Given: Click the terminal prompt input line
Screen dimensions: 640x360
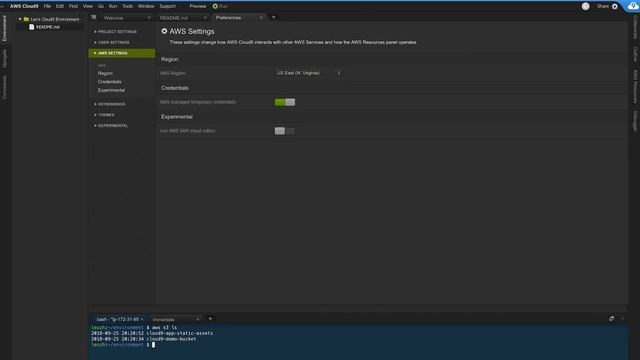Looking at the screenshot, I should point(358,345).
